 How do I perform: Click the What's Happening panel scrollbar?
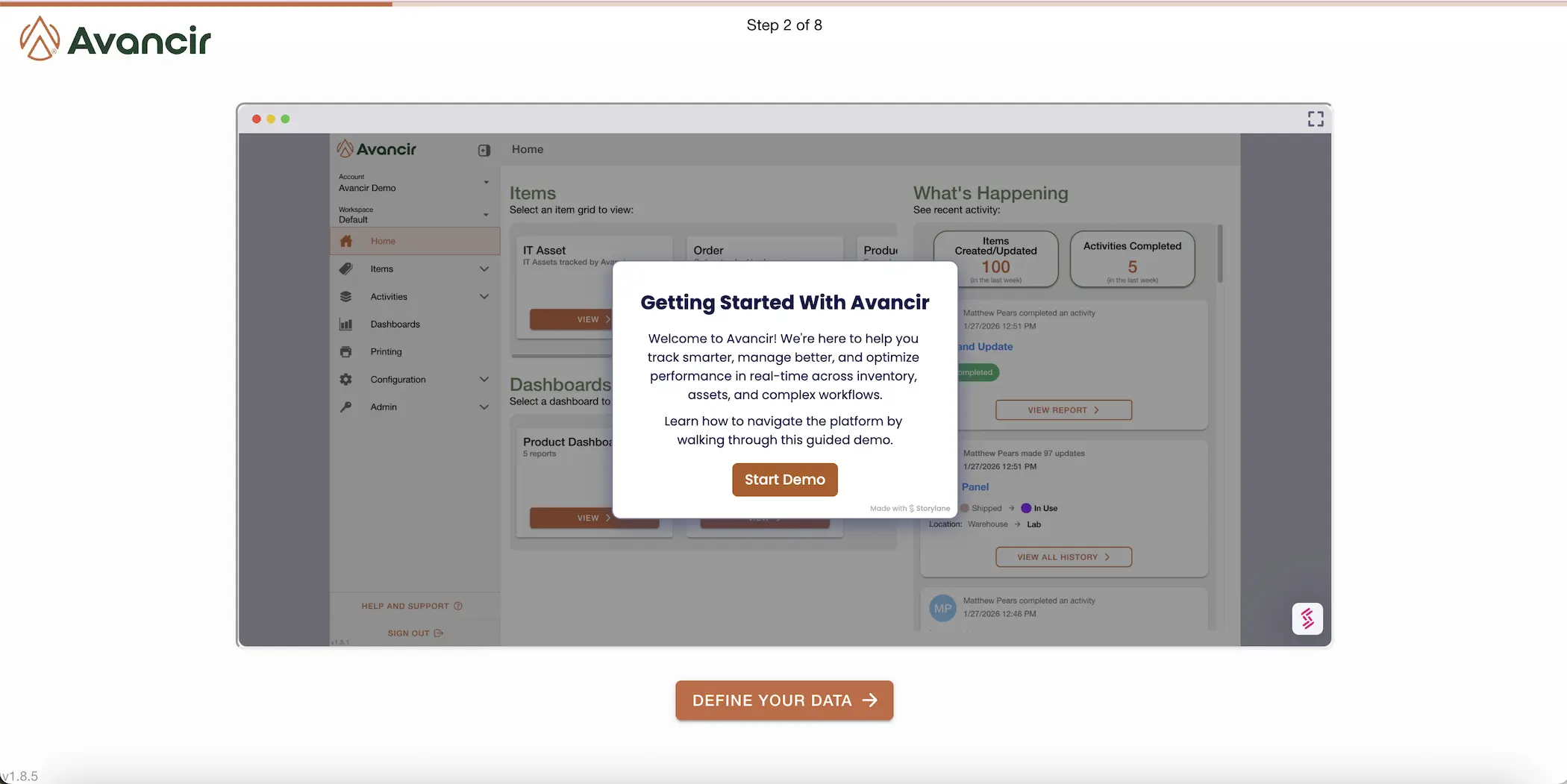(x=1220, y=254)
